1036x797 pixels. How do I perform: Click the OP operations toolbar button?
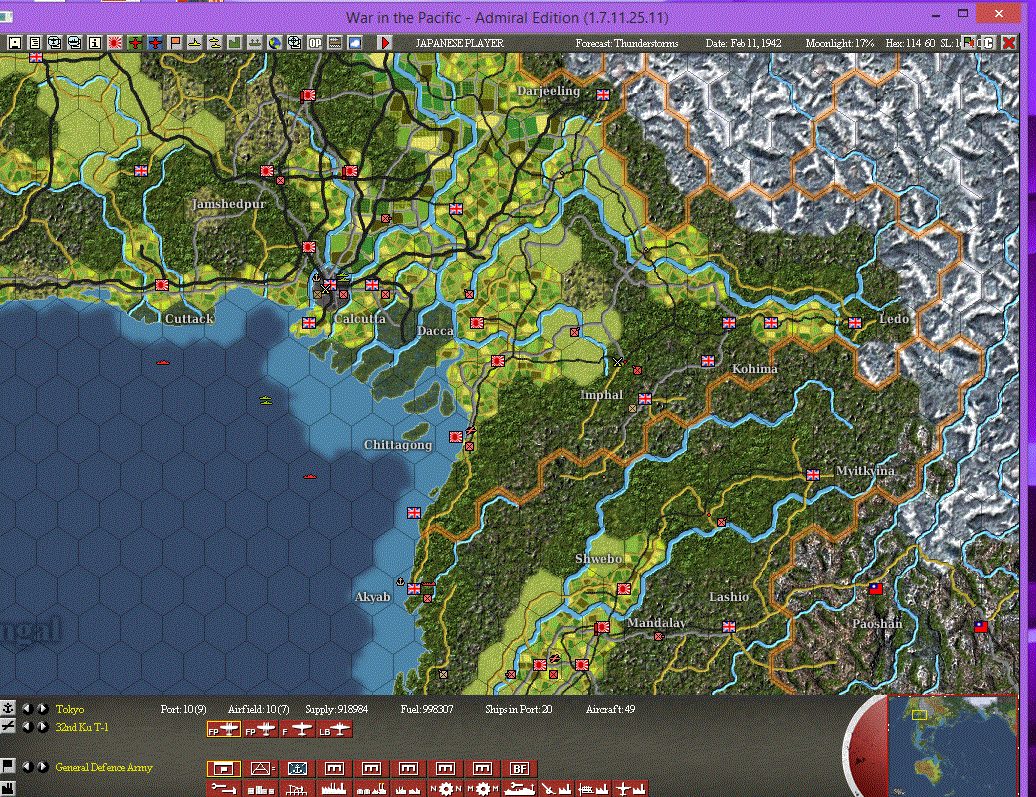pyautogui.click(x=315, y=43)
